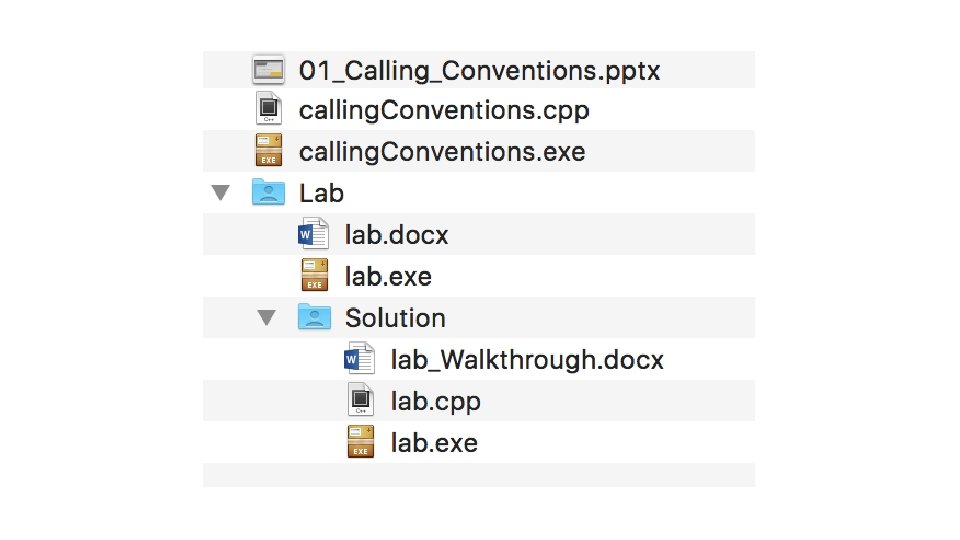Image resolution: width=960 pixels, height=540 pixels.
Task: Click the Word icon for lab_Walkthrough.docx
Action: (x=359, y=359)
